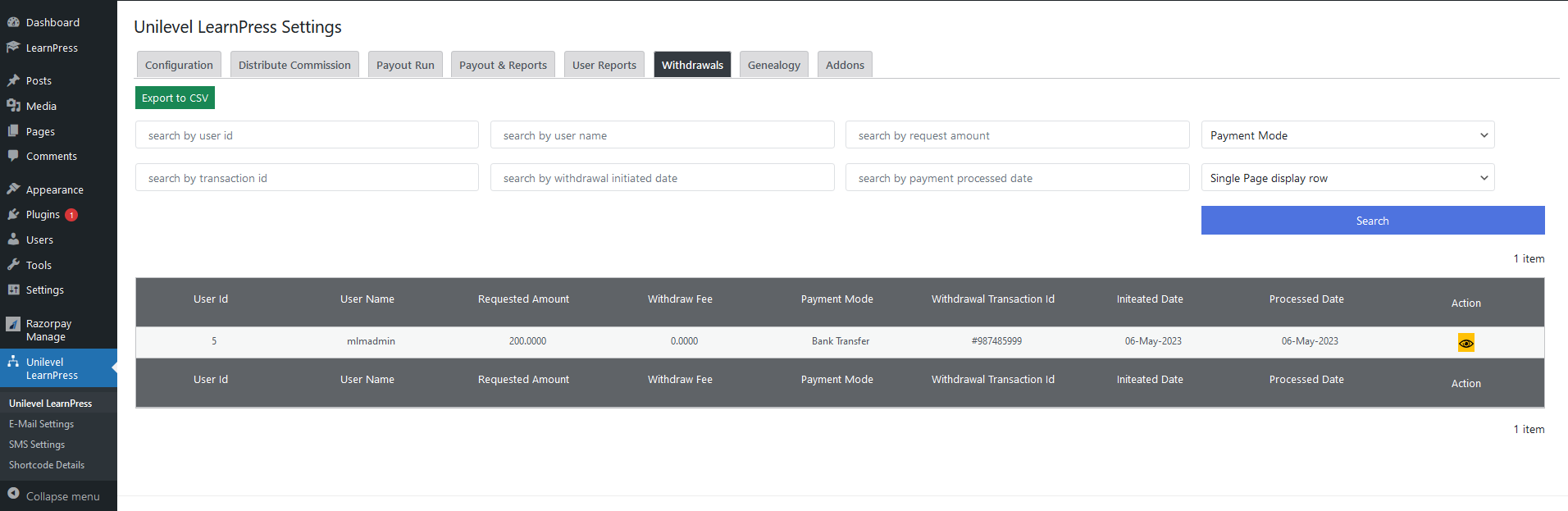Click the Appearance paintbrush icon

tap(13, 189)
